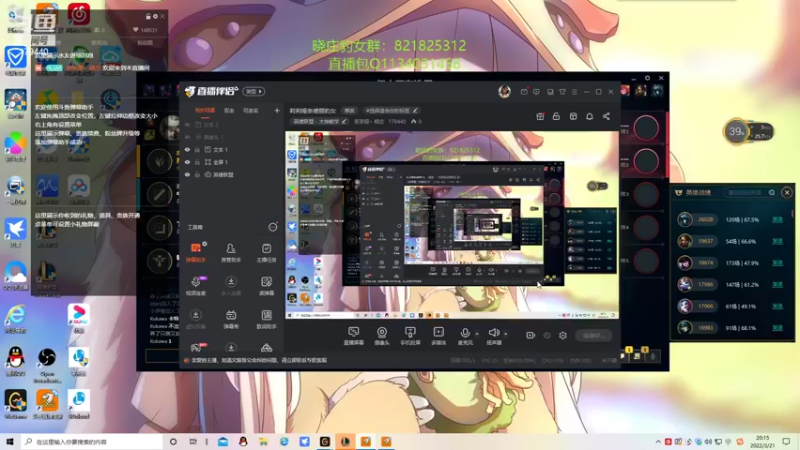Click the send link for the 173场 47.9% hero
800x450 pixels.
[x=778, y=263]
